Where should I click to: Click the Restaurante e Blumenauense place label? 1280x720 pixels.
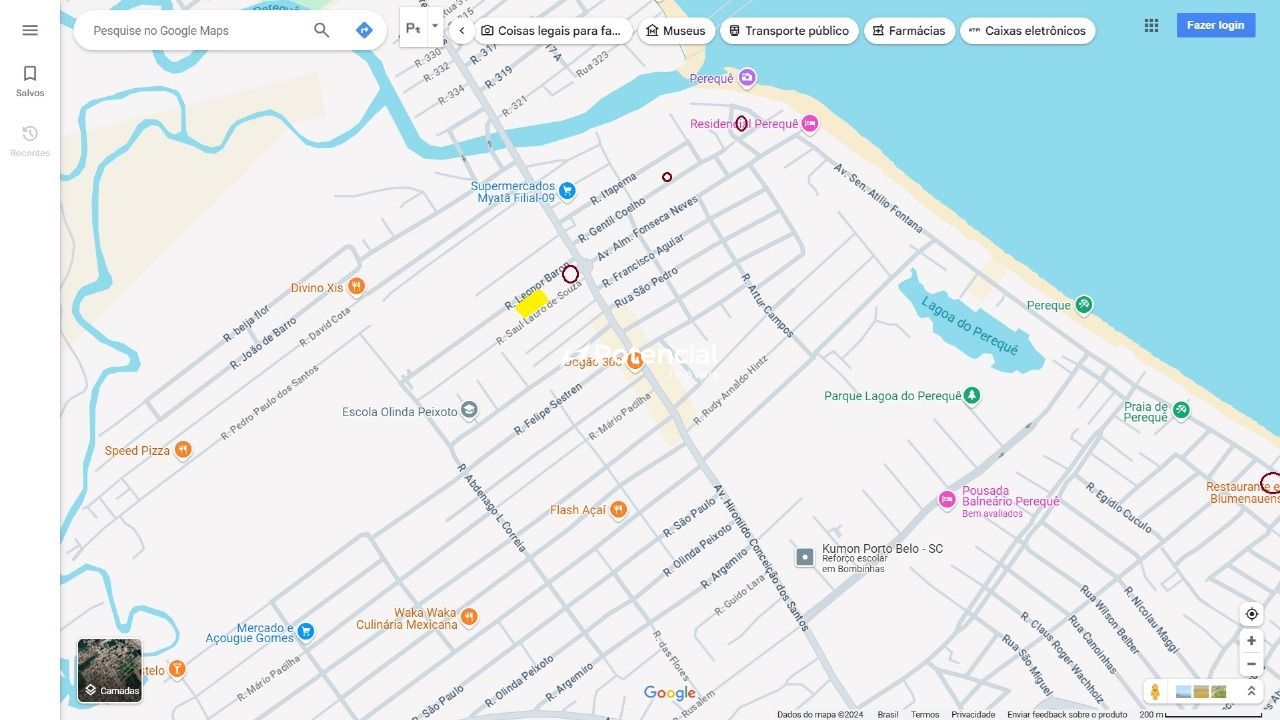pos(1243,492)
